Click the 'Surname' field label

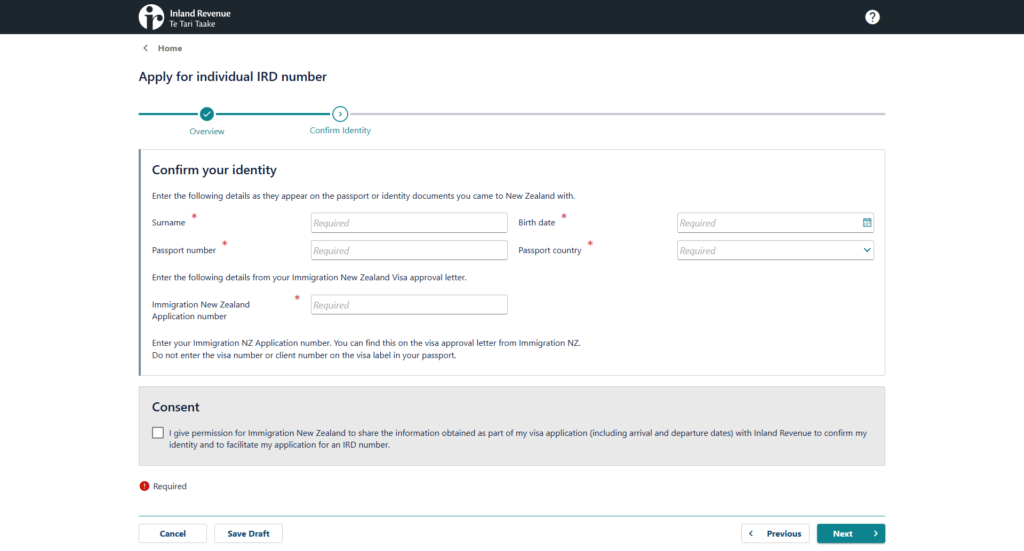click(168, 223)
